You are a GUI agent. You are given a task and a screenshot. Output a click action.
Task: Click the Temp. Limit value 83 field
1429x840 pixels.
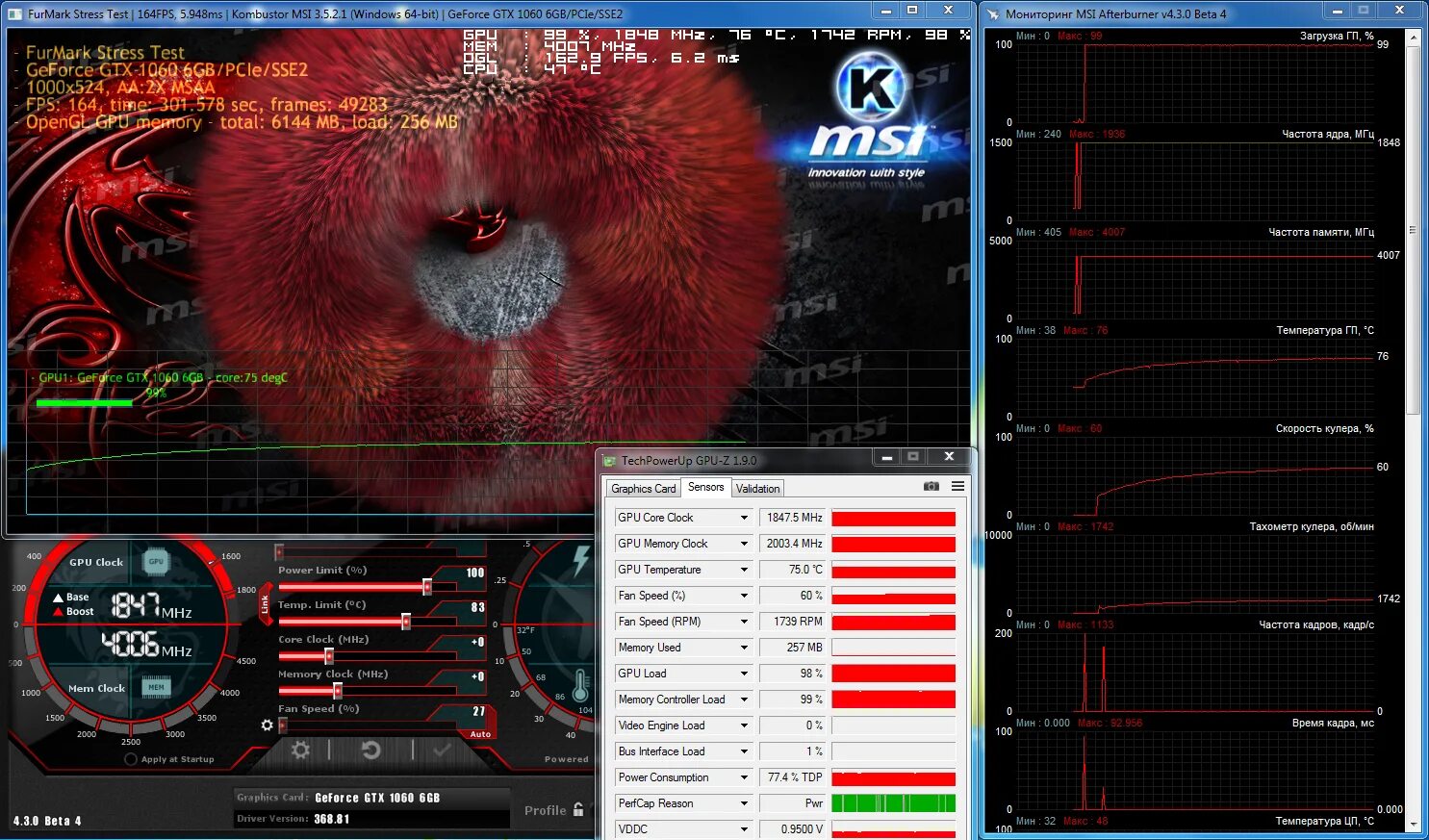click(477, 607)
